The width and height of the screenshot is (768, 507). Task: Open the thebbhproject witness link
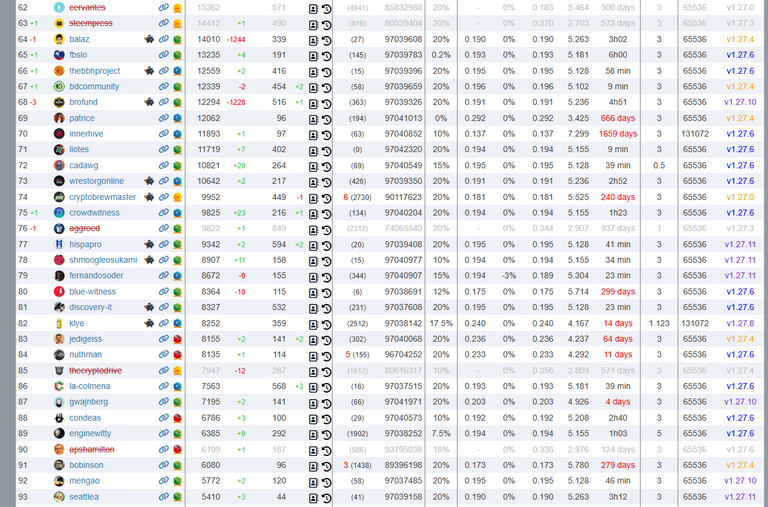click(x=95, y=71)
